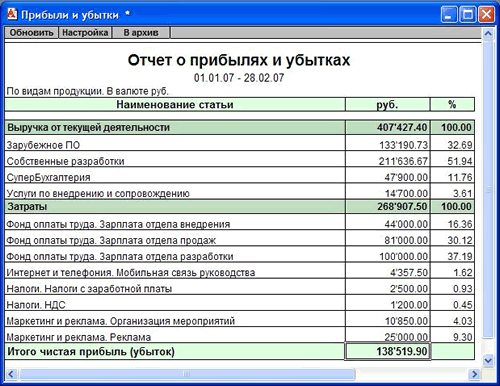The height and width of the screenshot is (386, 500).
Task: Click the horizontal scrollbar left arrow
Action: (x=11, y=374)
